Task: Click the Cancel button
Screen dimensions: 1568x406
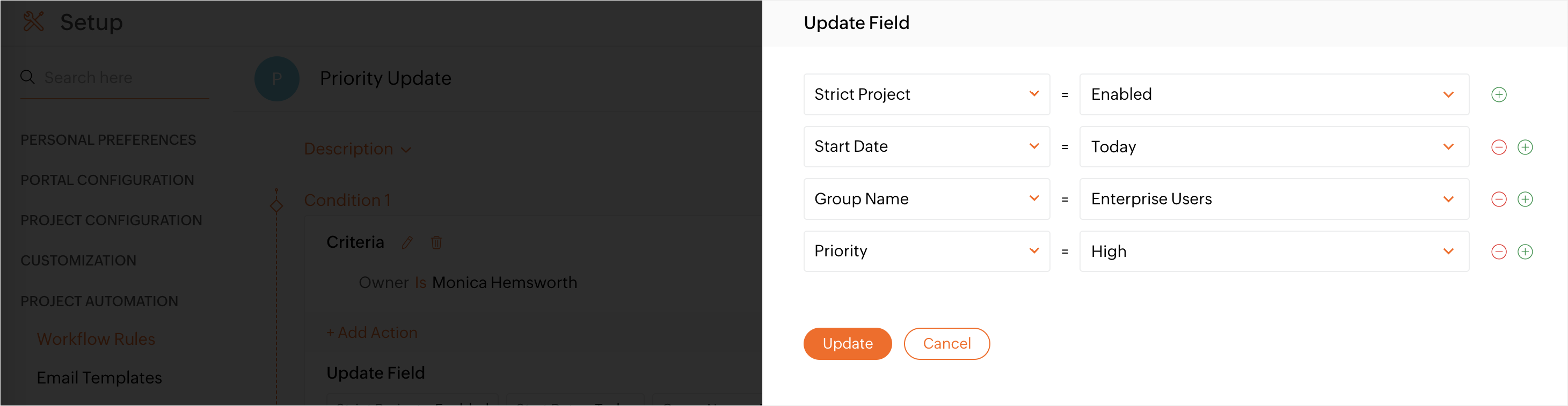Action: [x=946, y=344]
